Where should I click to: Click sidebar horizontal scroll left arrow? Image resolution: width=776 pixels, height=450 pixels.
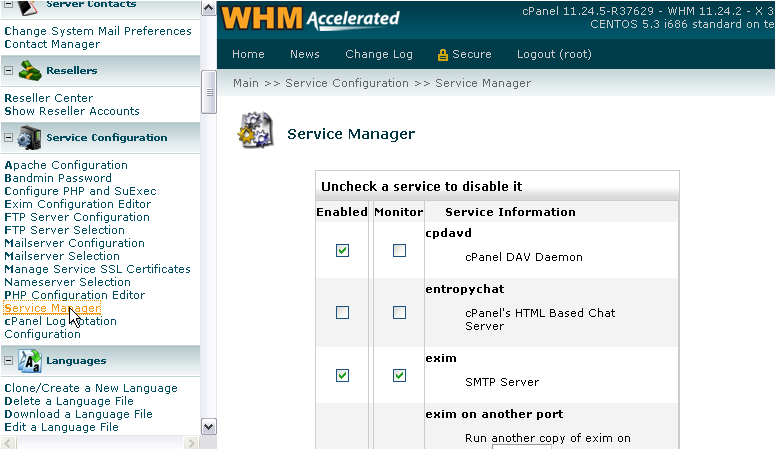(8, 443)
